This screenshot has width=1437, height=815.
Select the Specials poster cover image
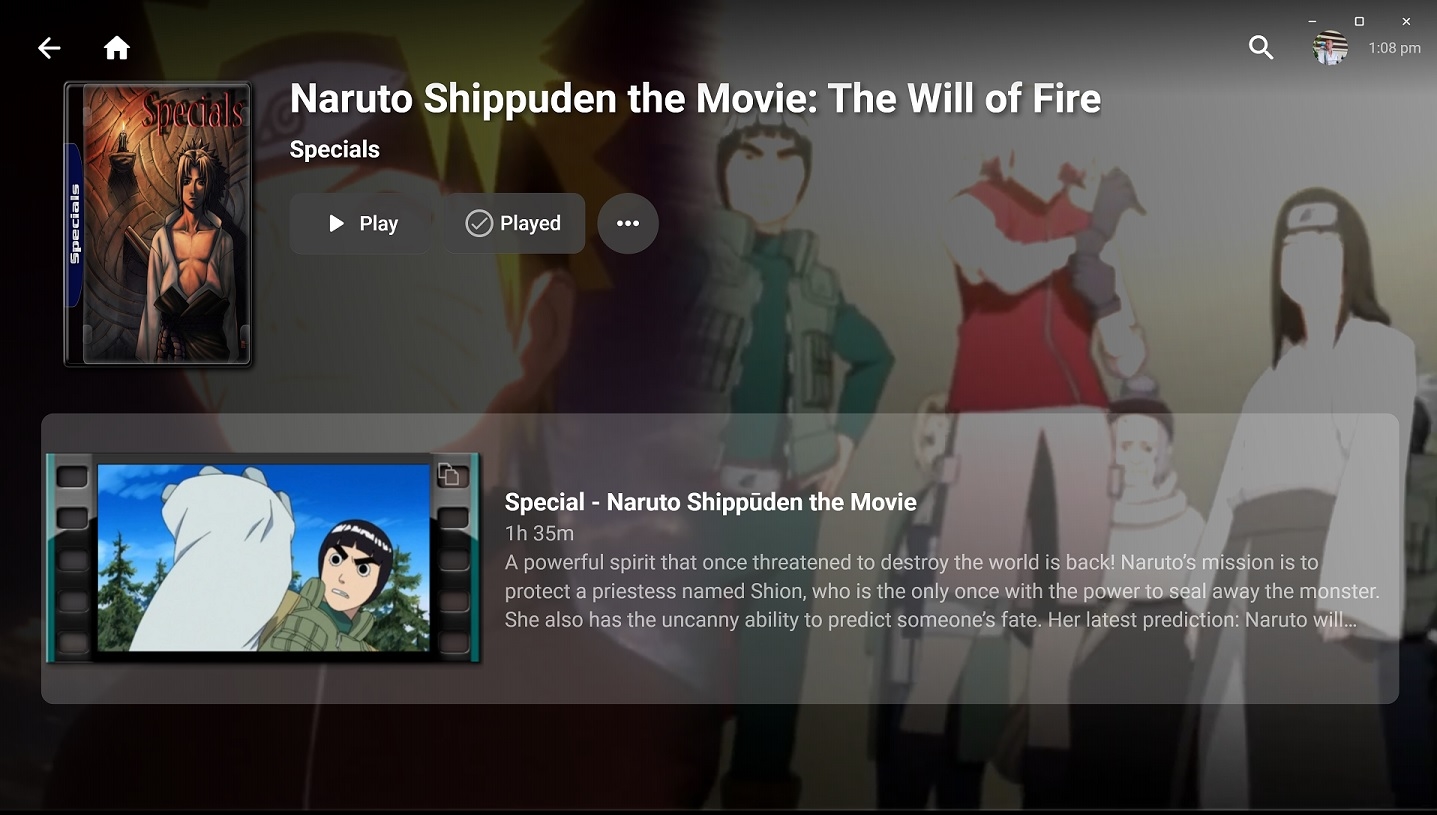coord(158,224)
